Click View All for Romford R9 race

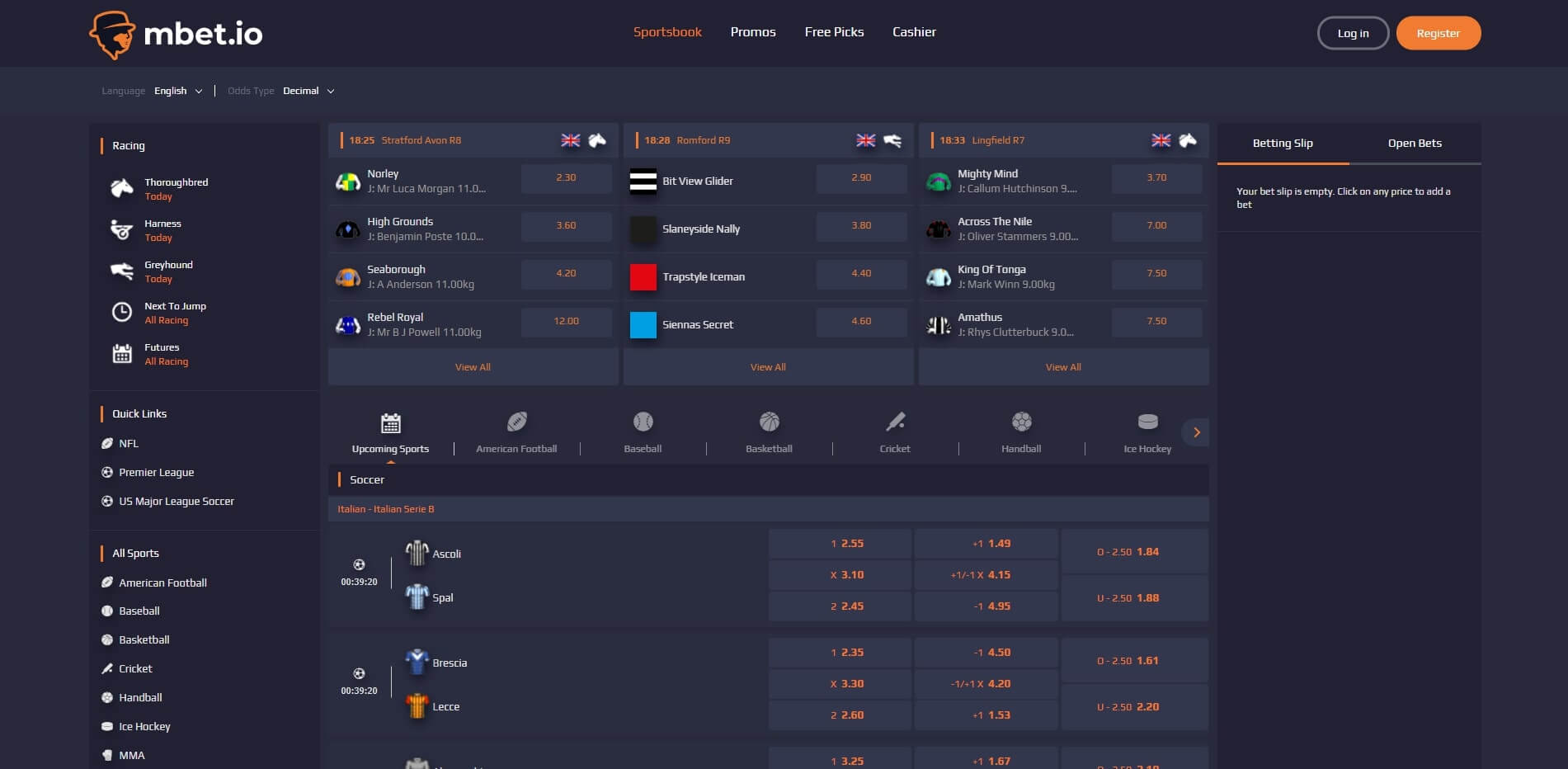(767, 366)
